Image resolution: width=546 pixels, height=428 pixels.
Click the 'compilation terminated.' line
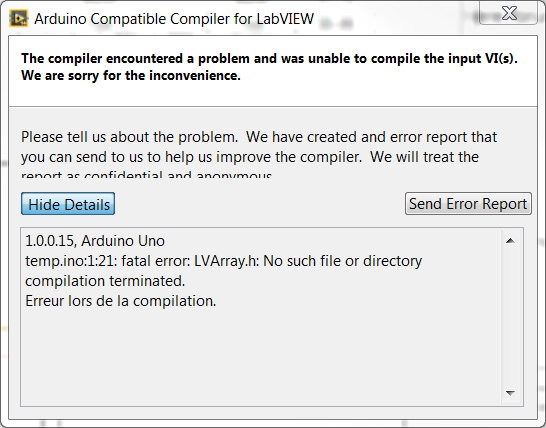point(105,281)
